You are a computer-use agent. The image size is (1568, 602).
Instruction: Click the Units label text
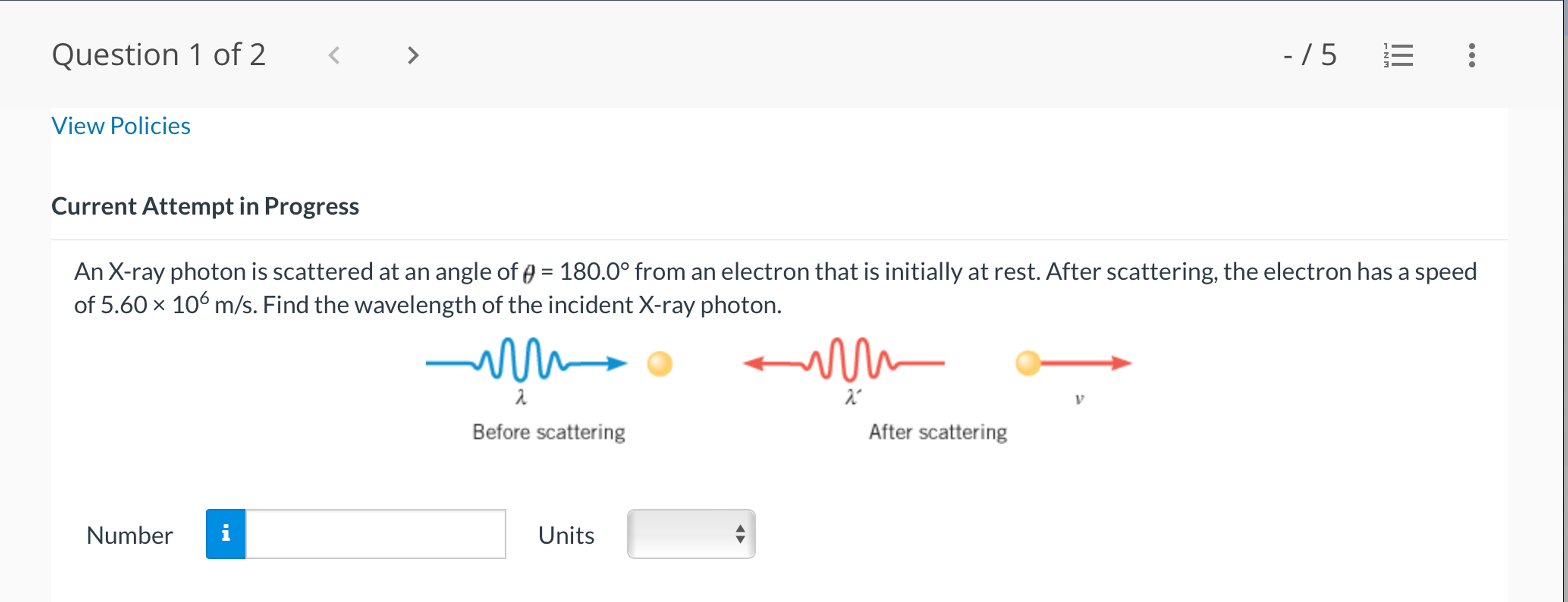pyautogui.click(x=565, y=535)
